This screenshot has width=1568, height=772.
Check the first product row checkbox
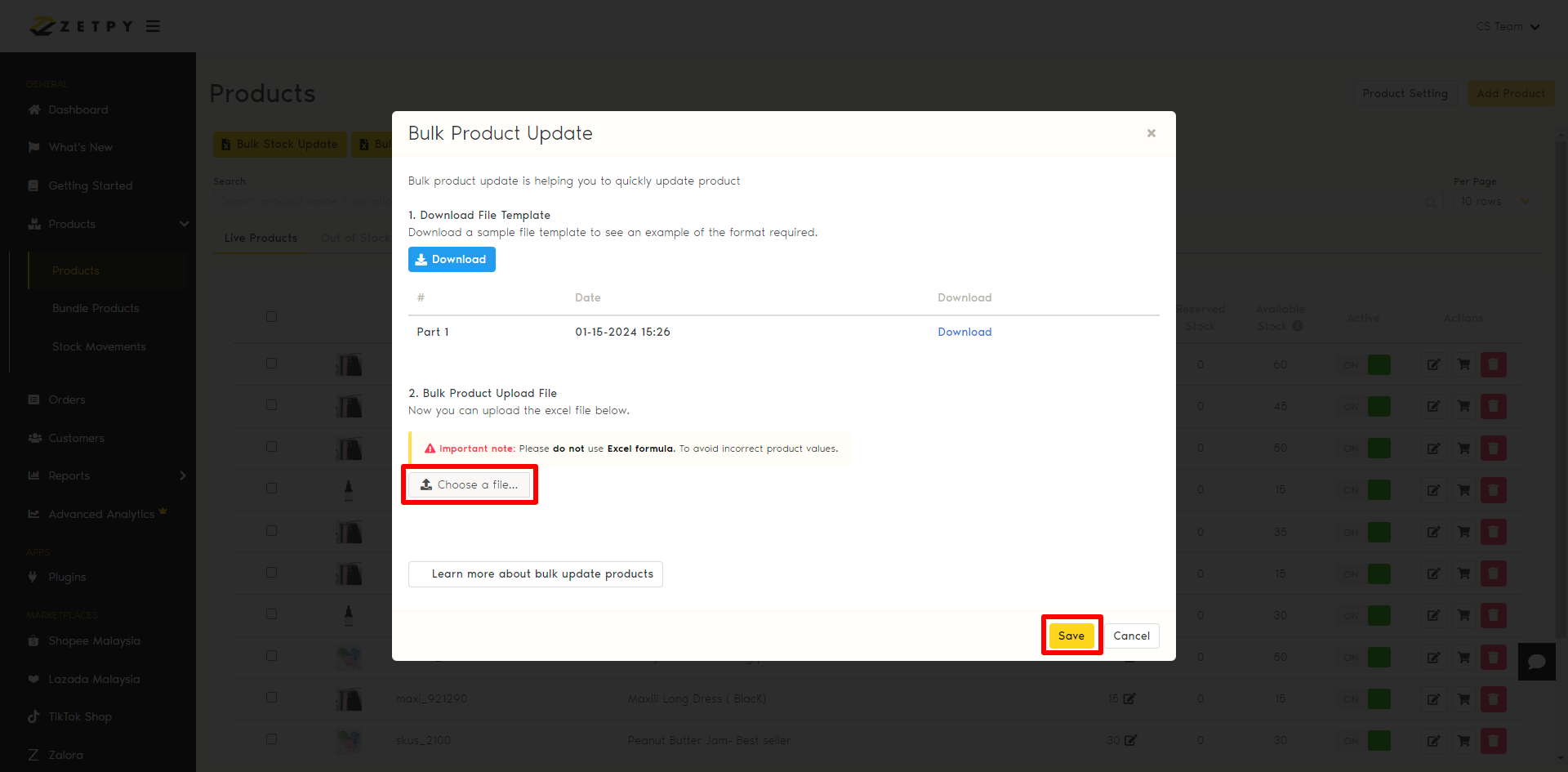click(271, 363)
